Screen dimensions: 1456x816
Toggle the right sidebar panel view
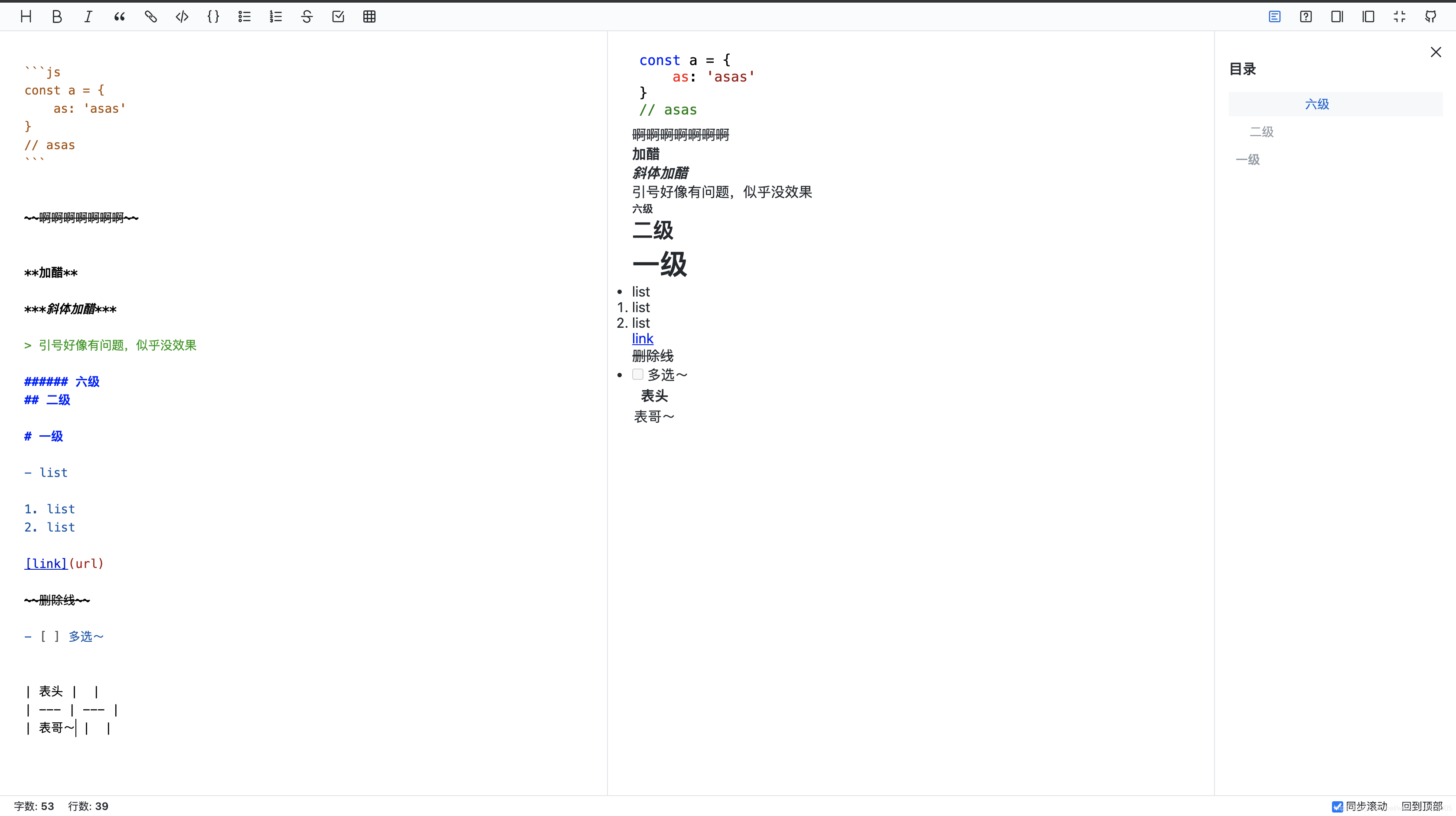pos(1337,16)
